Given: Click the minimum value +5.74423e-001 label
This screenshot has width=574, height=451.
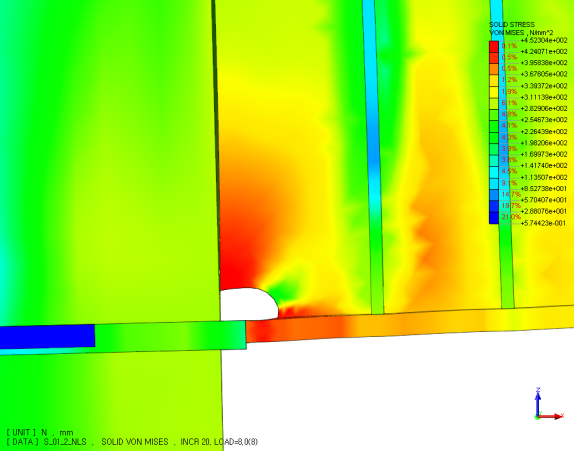Looking at the screenshot, I should point(543,223).
